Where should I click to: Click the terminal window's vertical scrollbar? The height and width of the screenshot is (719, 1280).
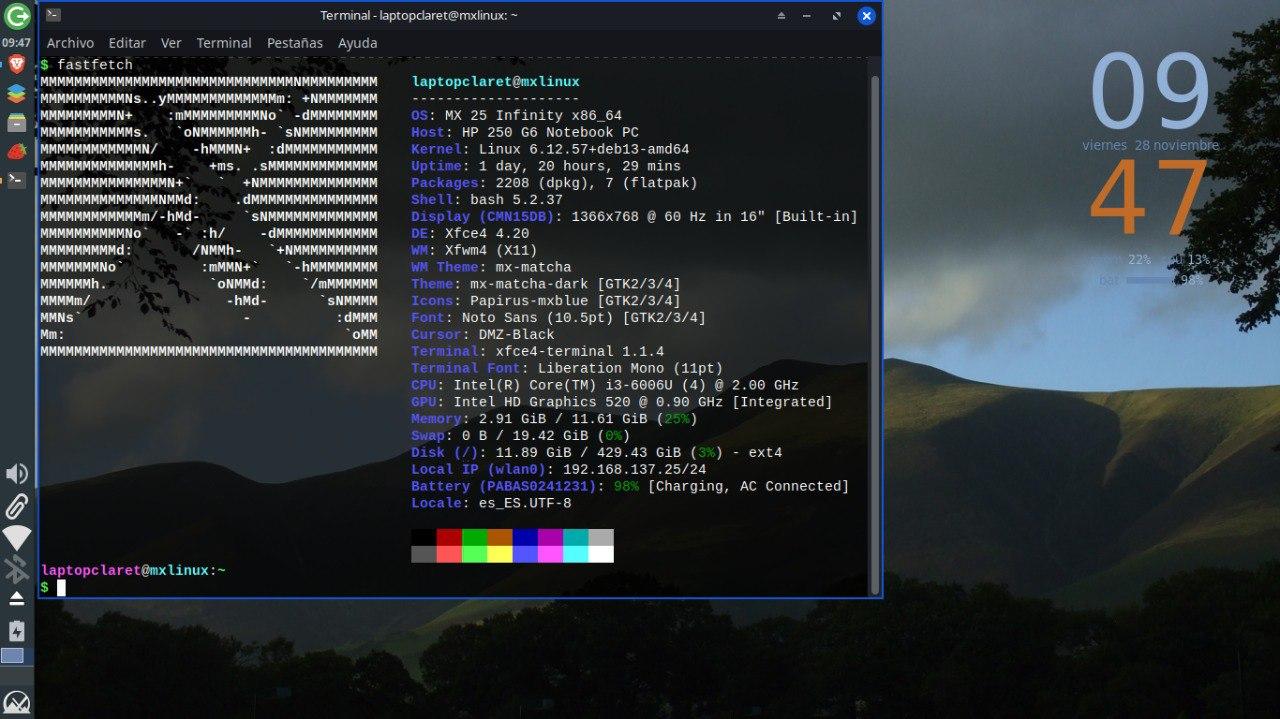pyautogui.click(x=875, y=330)
